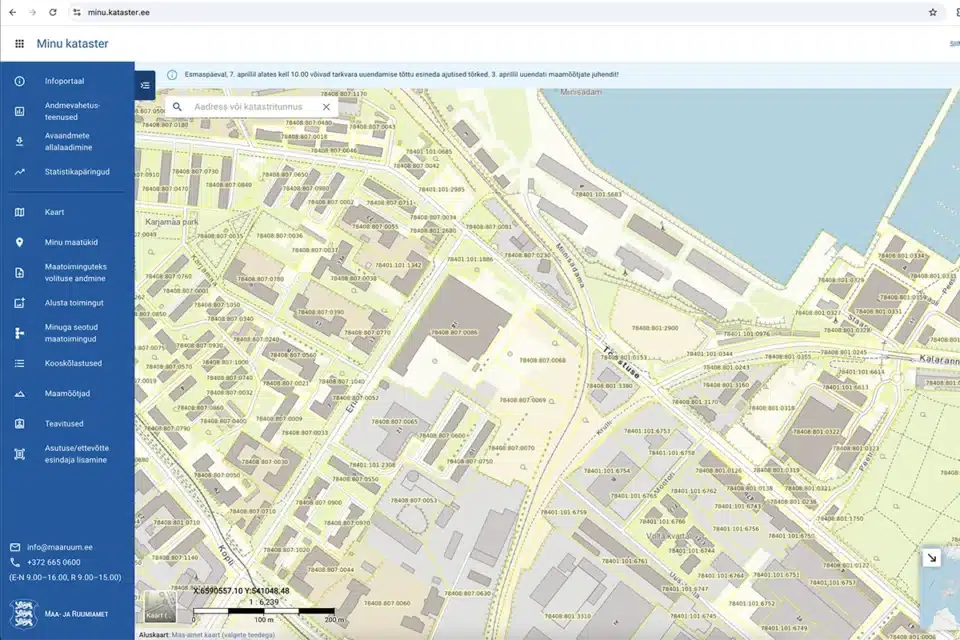Click the info icon in notification banner
Screen dimensions: 960x640
coord(172,75)
